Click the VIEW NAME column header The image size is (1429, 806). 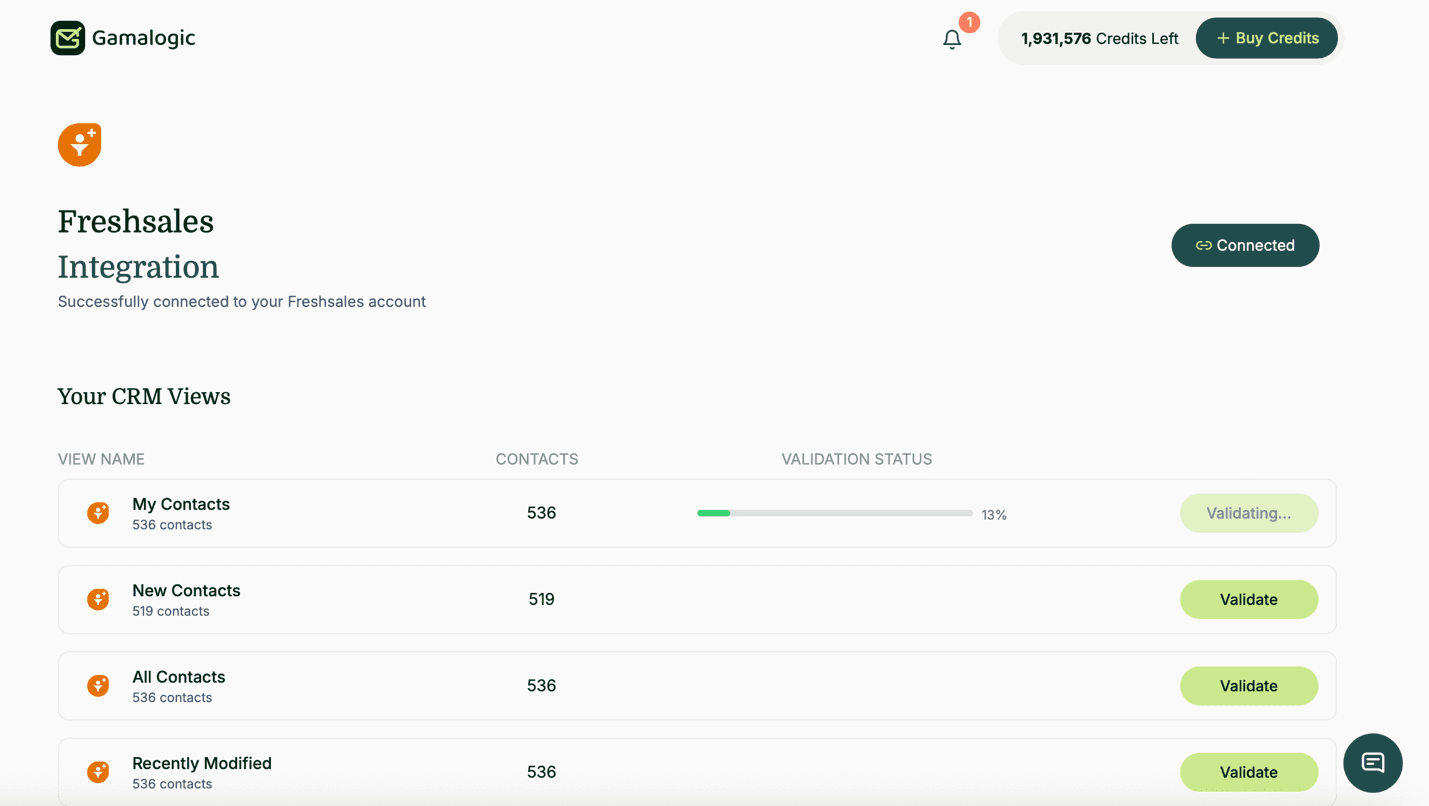(101, 459)
